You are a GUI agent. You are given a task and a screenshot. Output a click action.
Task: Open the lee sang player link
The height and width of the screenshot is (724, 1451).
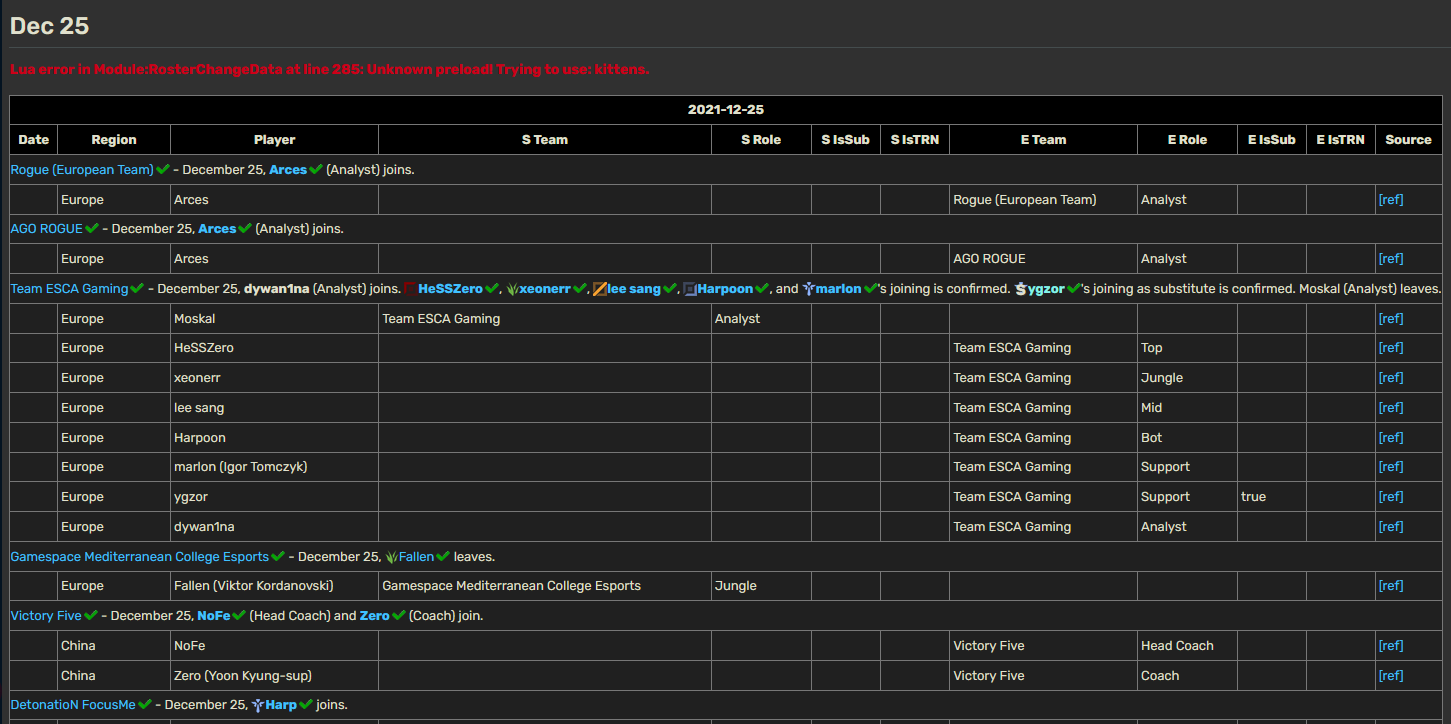(634, 289)
